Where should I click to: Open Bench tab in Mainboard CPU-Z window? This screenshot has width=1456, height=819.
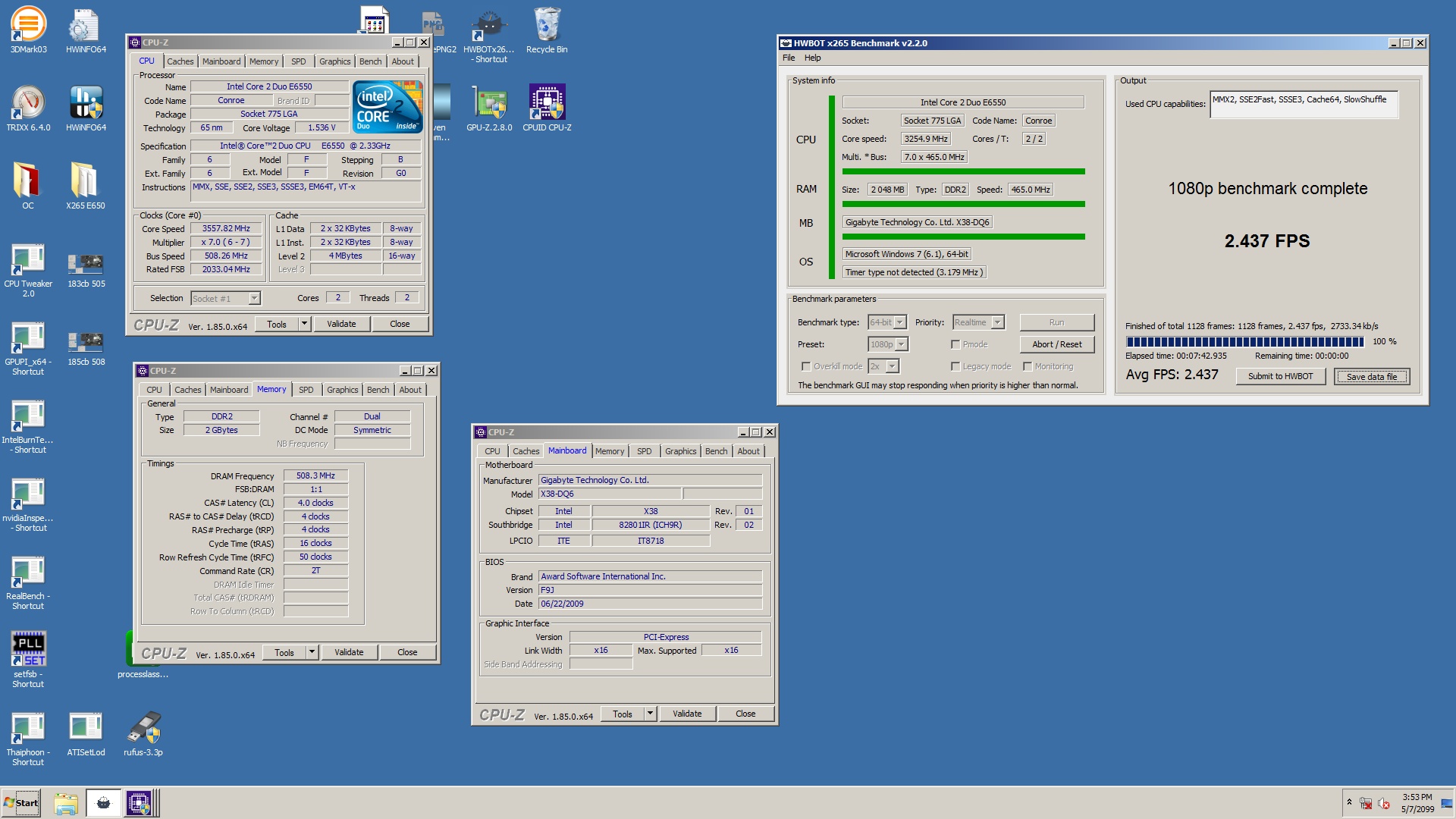716,451
